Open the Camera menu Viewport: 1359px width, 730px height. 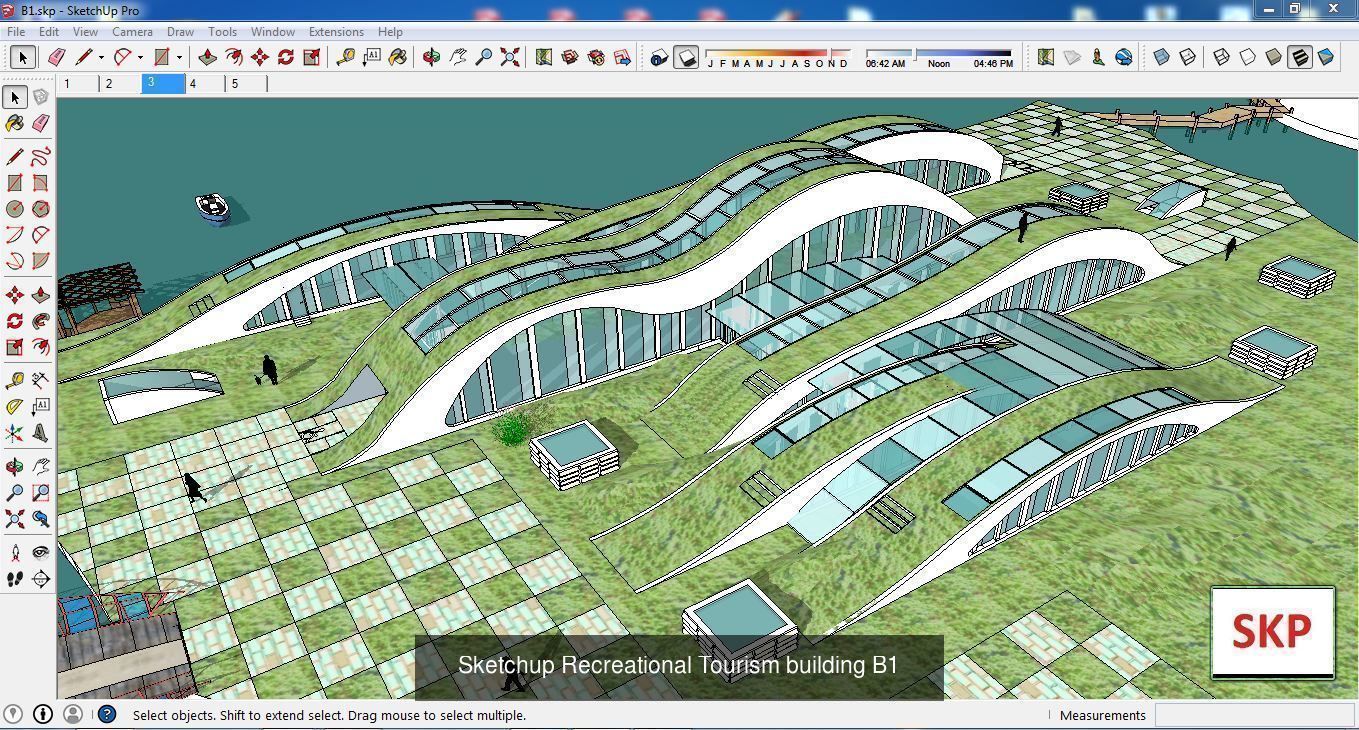click(x=132, y=32)
